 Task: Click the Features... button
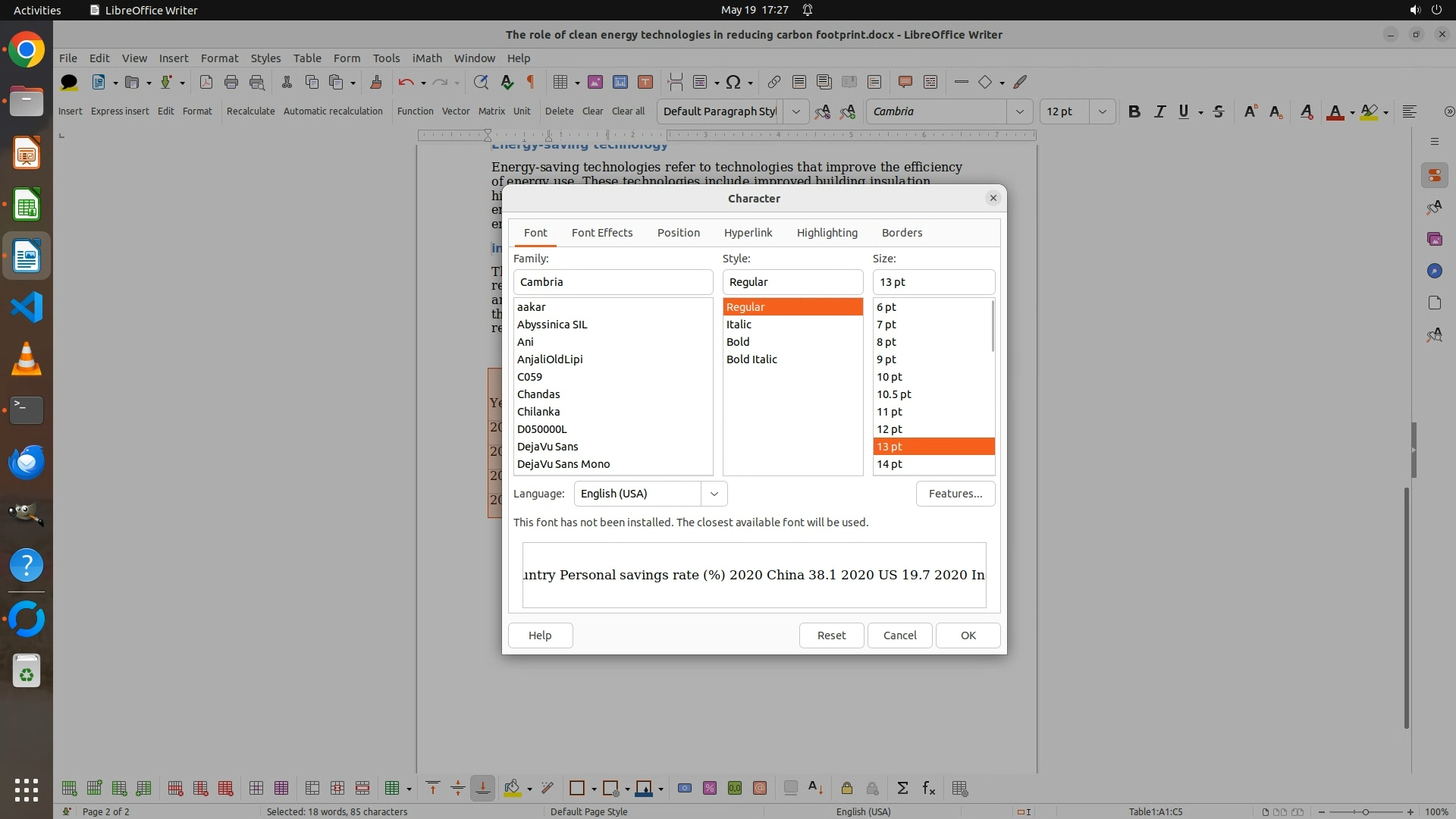click(955, 494)
